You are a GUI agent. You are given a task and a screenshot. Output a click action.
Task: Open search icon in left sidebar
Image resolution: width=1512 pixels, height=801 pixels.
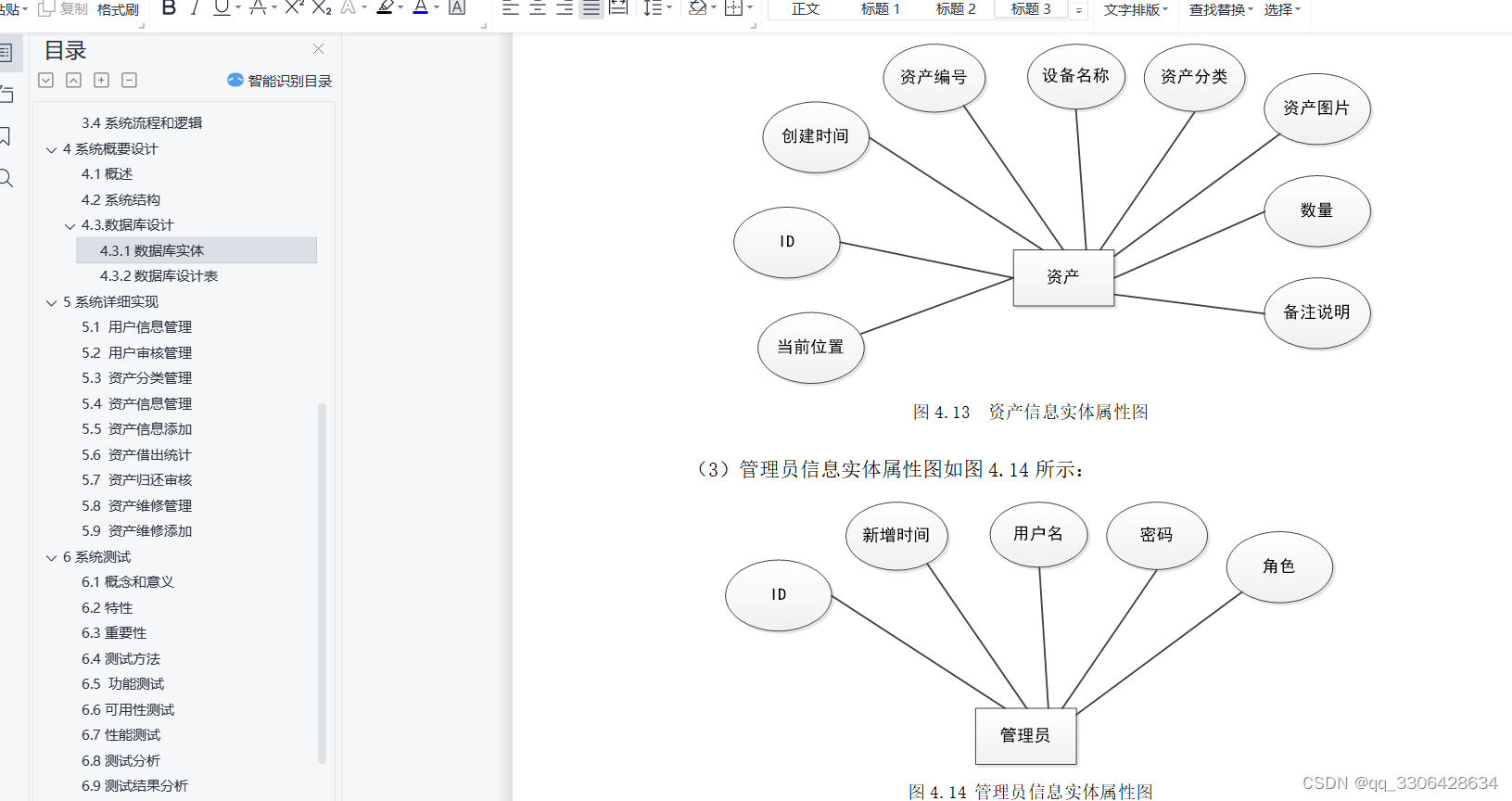tap(6, 178)
